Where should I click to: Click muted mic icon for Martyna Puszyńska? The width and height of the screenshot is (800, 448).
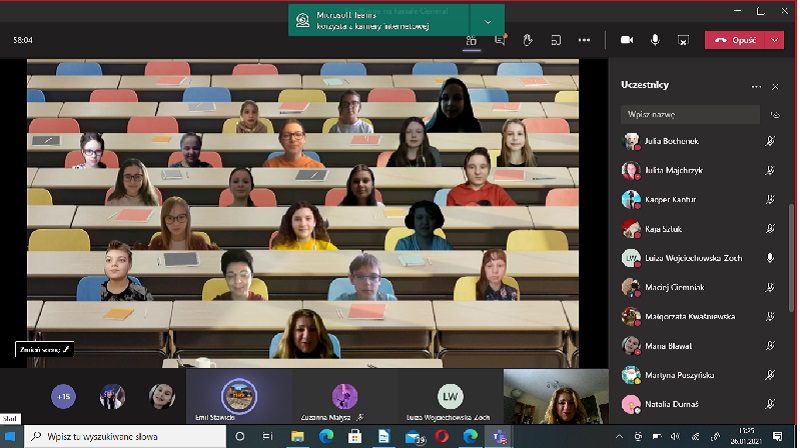(770, 375)
